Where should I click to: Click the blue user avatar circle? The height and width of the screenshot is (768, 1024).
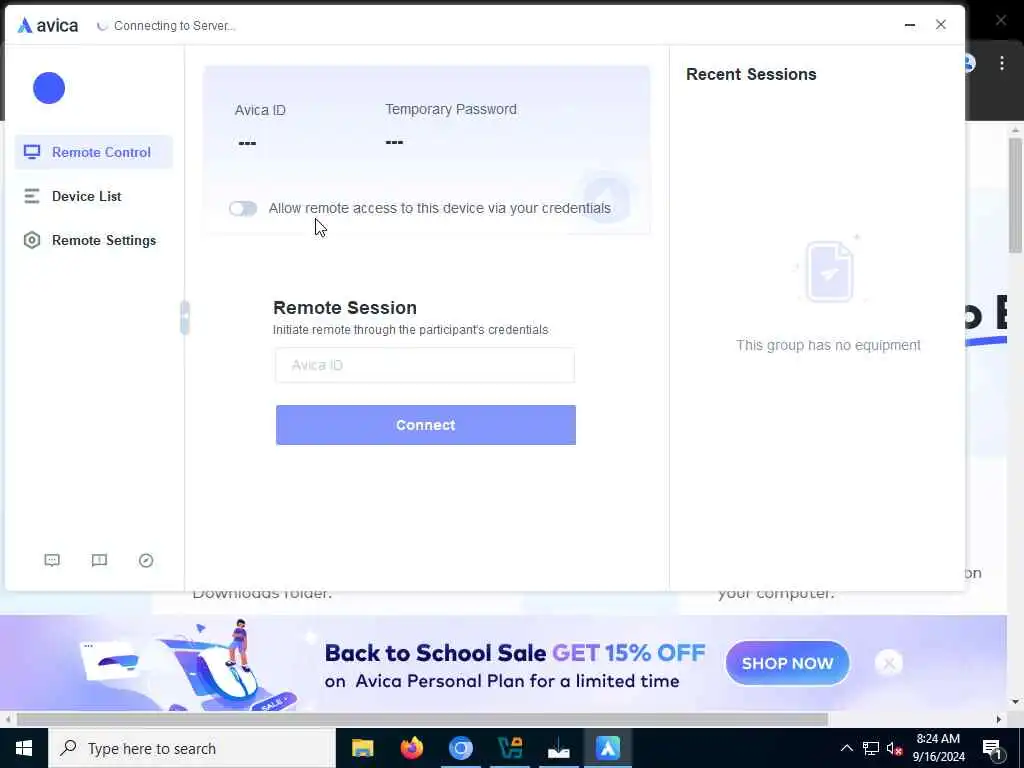[49, 88]
